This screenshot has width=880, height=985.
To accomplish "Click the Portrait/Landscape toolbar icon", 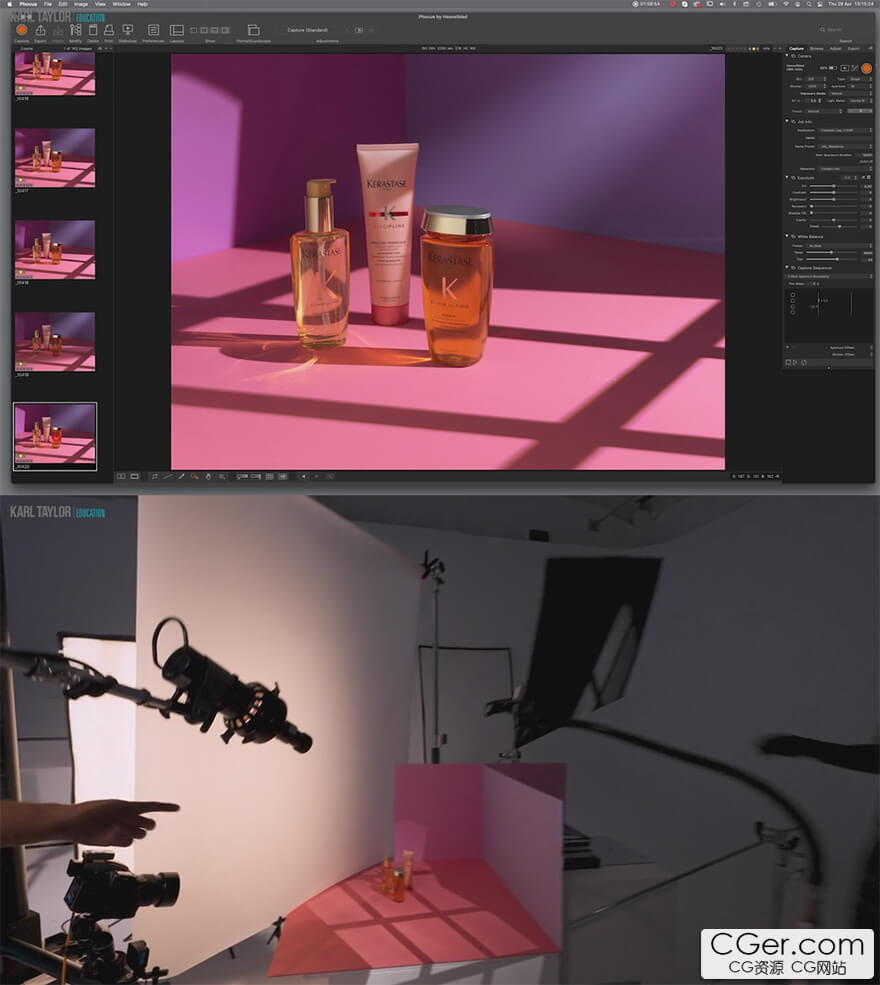I will coord(253,30).
